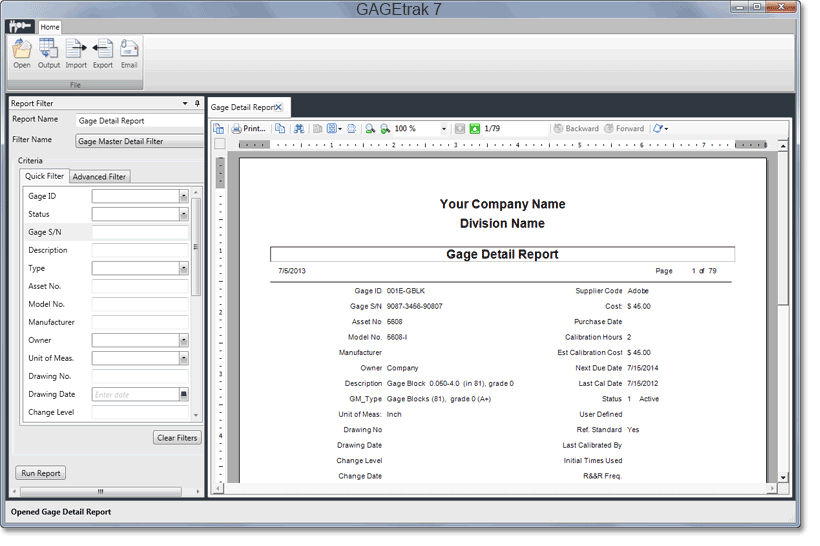Viewport: 820px width, 546px height.
Task: Open the Drawing Date calendar picker
Action: pyautogui.click(x=184, y=394)
